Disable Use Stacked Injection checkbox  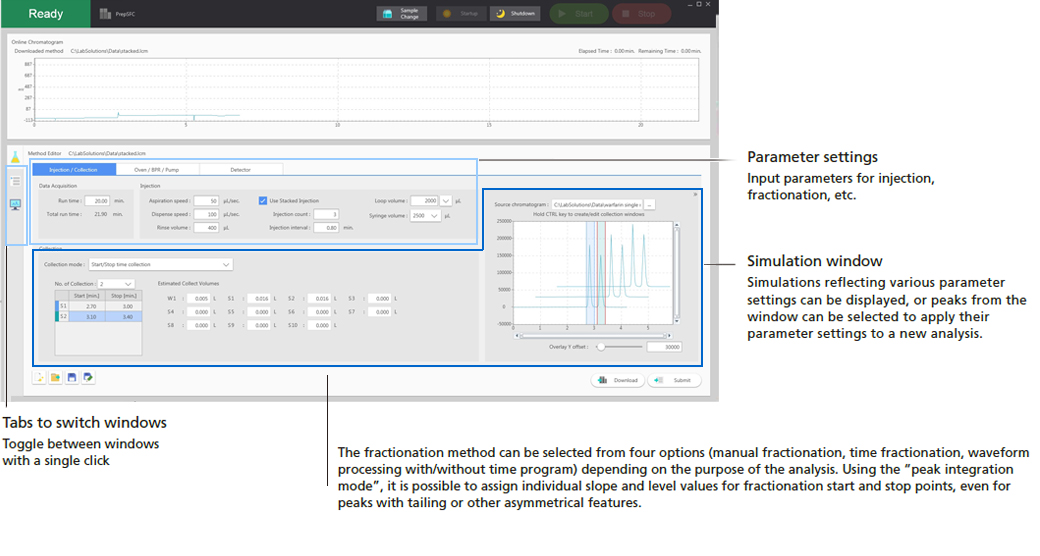(263, 200)
